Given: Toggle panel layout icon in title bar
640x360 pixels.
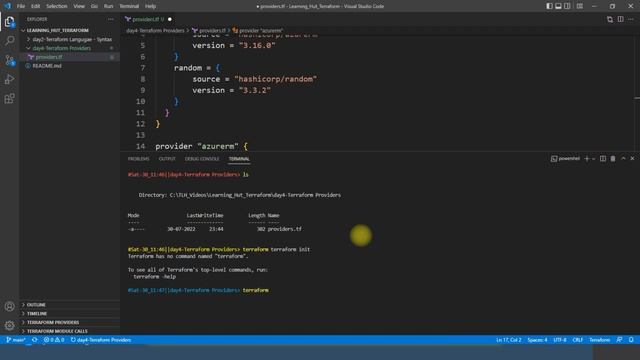Looking at the screenshot, I should pyautogui.click(x=558, y=6).
